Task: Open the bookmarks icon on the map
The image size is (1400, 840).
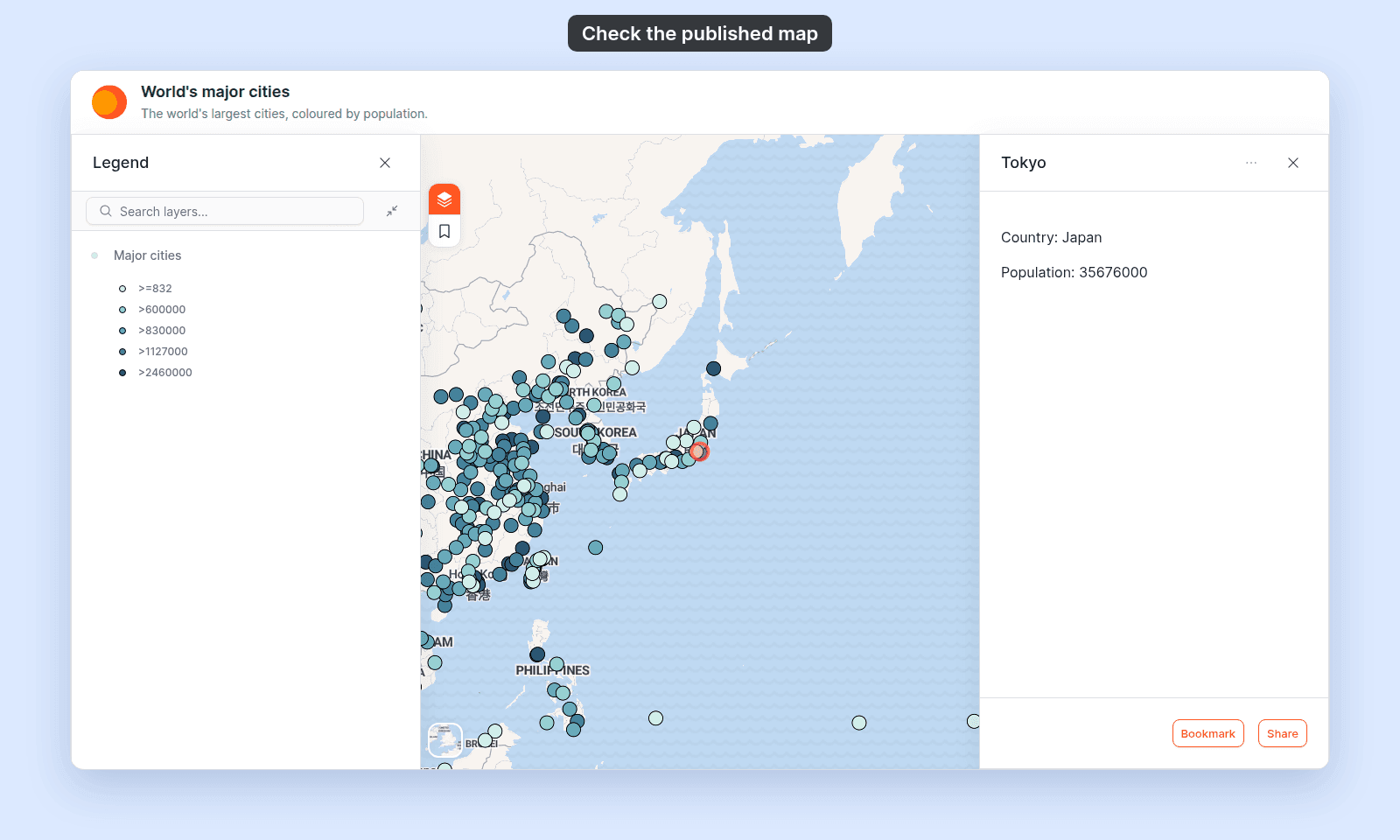Action: [x=444, y=231]
